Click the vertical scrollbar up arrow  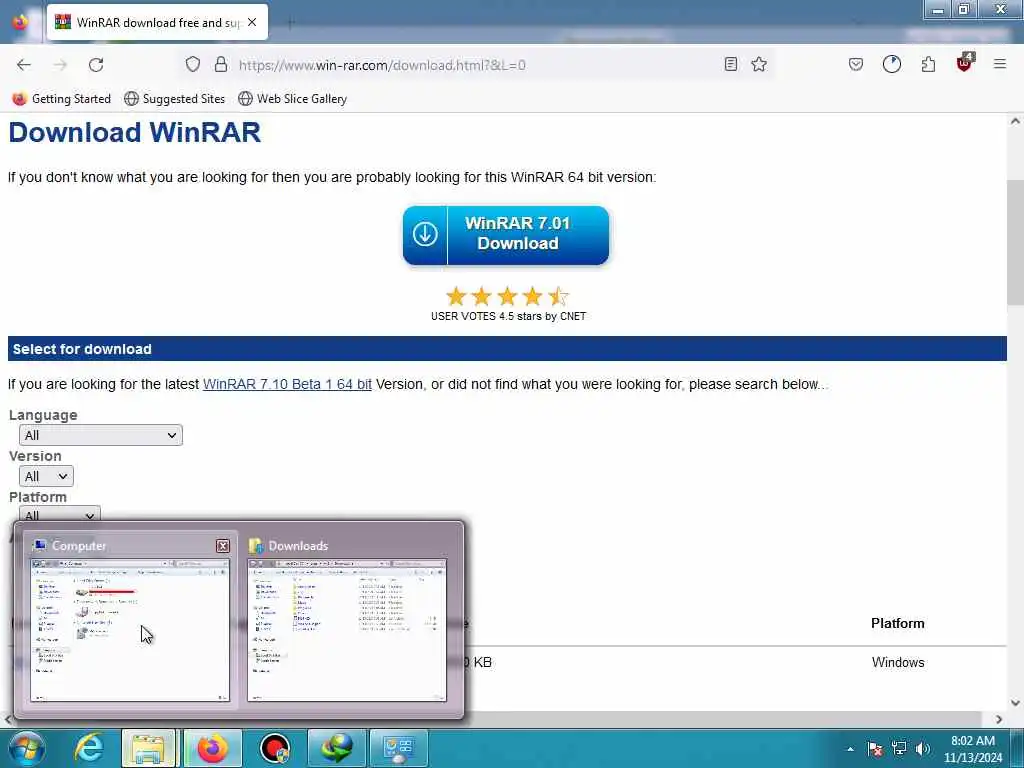[1015, 121]
